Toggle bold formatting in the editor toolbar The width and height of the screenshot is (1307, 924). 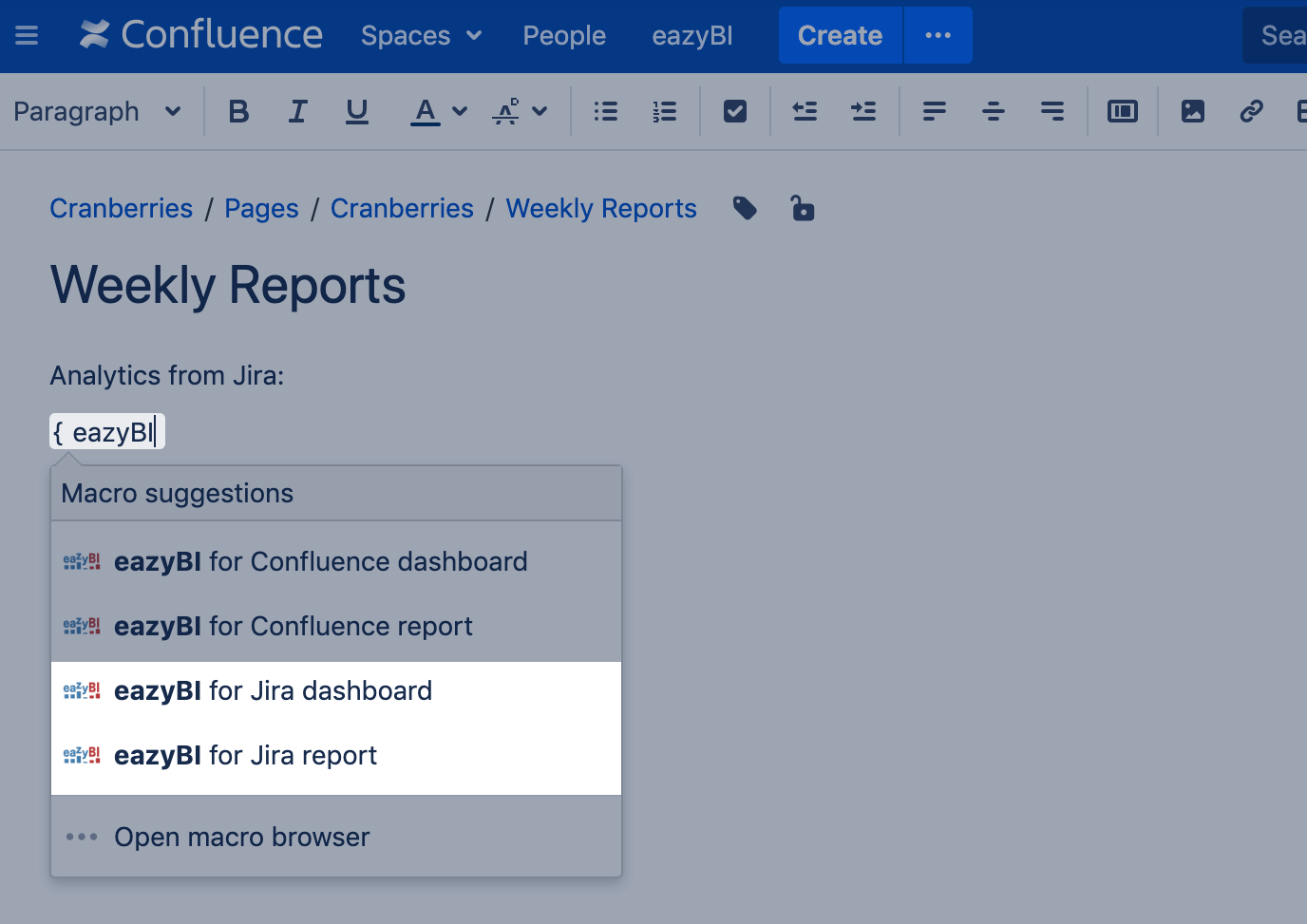coord(238,111)
